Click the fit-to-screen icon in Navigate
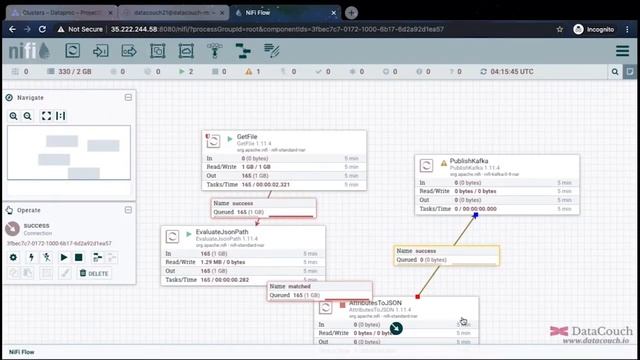Viewport: 640px width, 360px height. click(46, 116)
